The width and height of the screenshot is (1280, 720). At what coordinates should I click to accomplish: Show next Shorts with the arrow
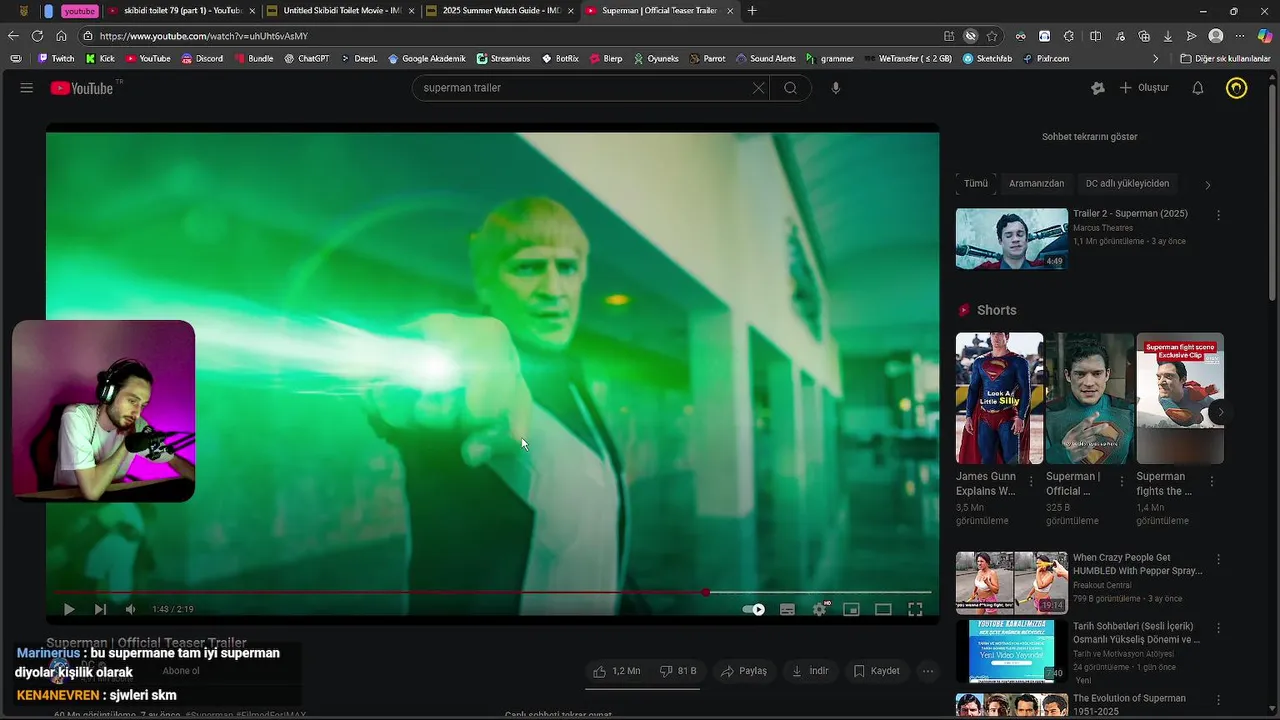point(1221,412)
